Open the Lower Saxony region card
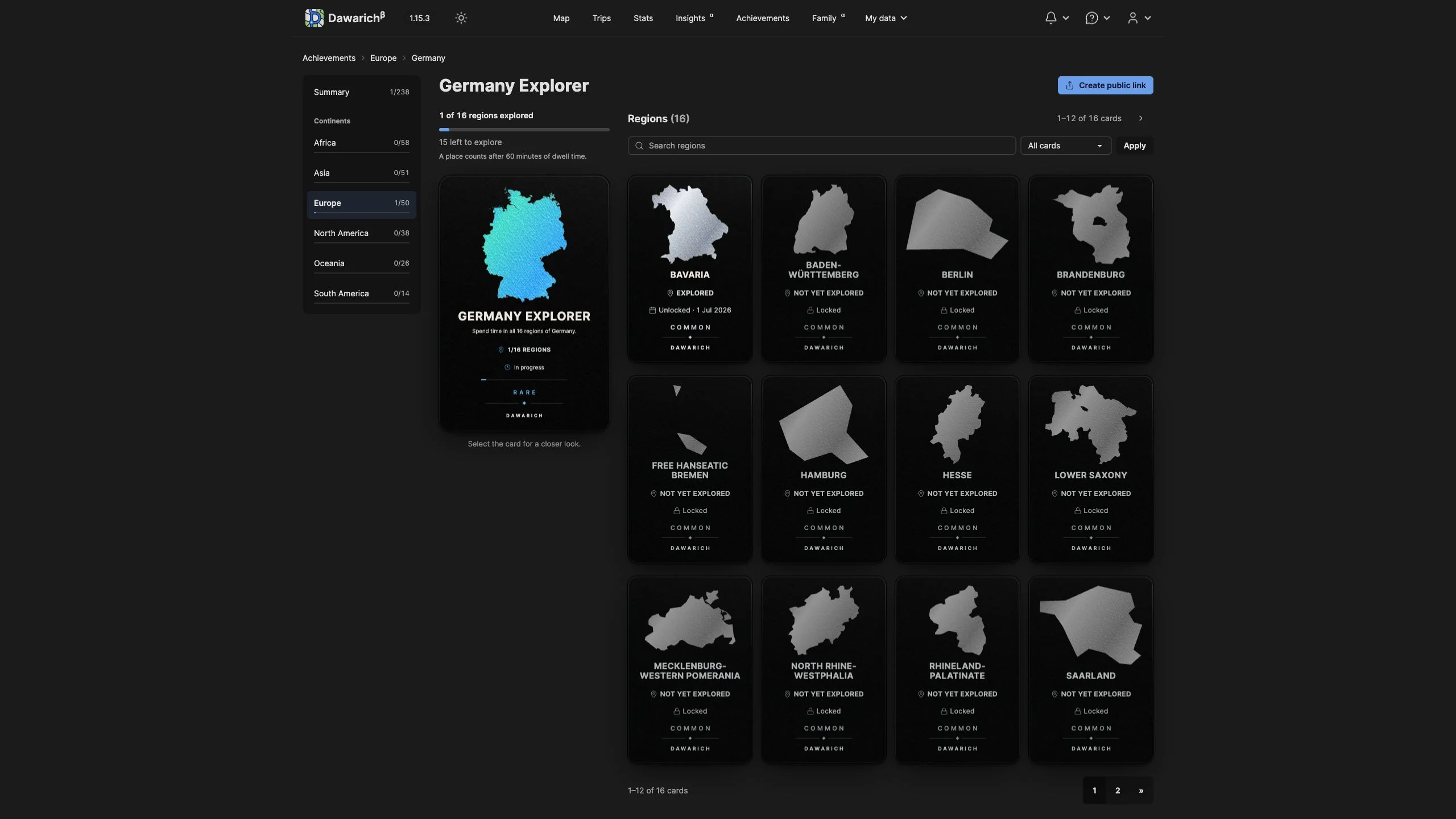This screenshot has height=819, width=1456. 1090,469
